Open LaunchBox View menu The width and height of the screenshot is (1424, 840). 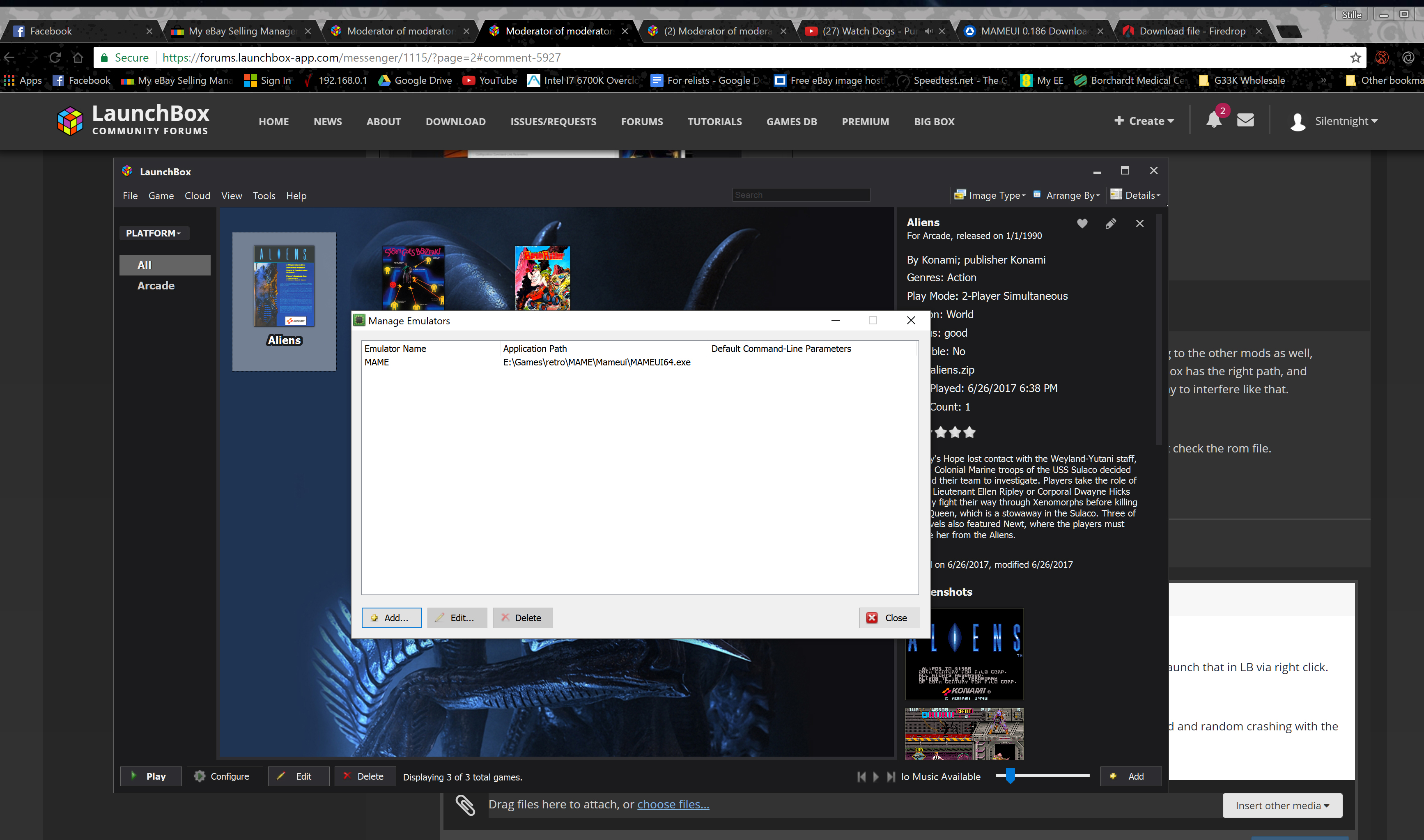(232, 196)
